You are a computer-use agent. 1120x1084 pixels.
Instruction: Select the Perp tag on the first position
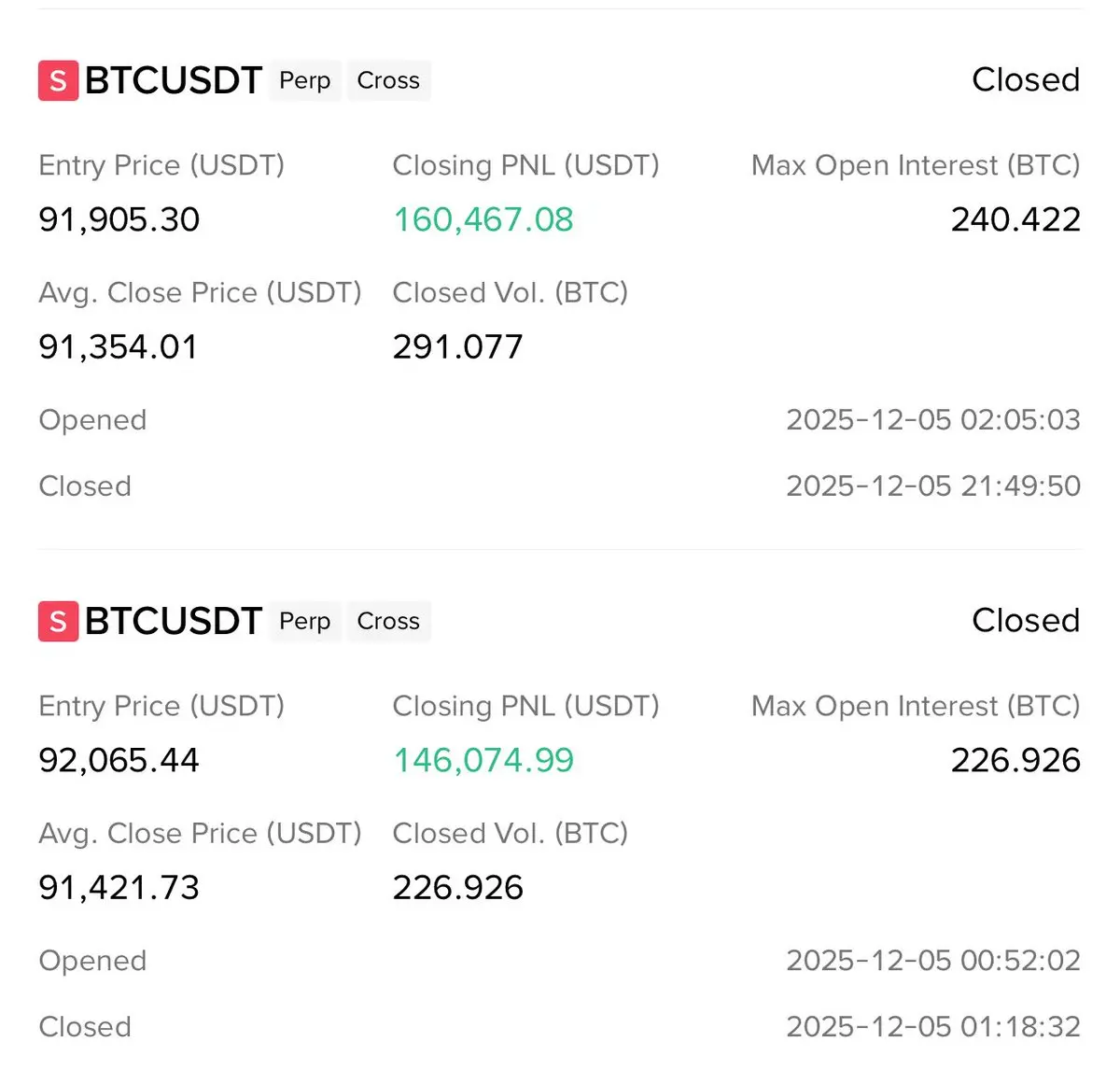tap(305, 80)
